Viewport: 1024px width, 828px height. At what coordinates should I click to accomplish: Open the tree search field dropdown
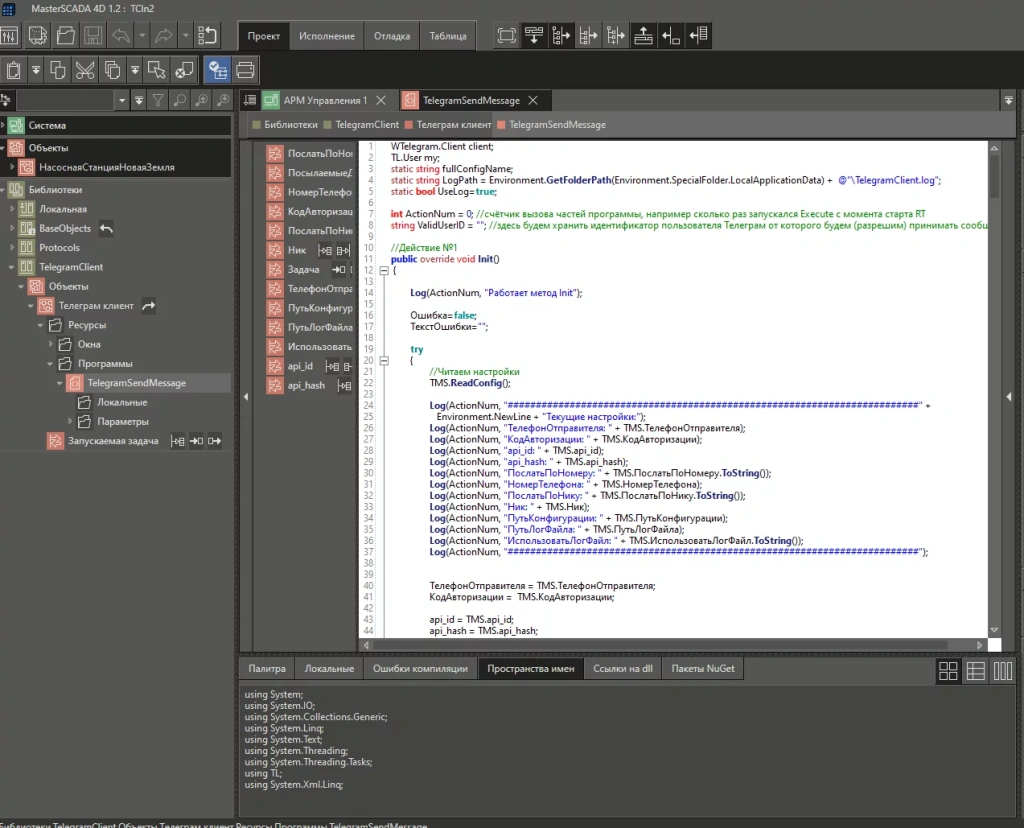click(123, 100)
